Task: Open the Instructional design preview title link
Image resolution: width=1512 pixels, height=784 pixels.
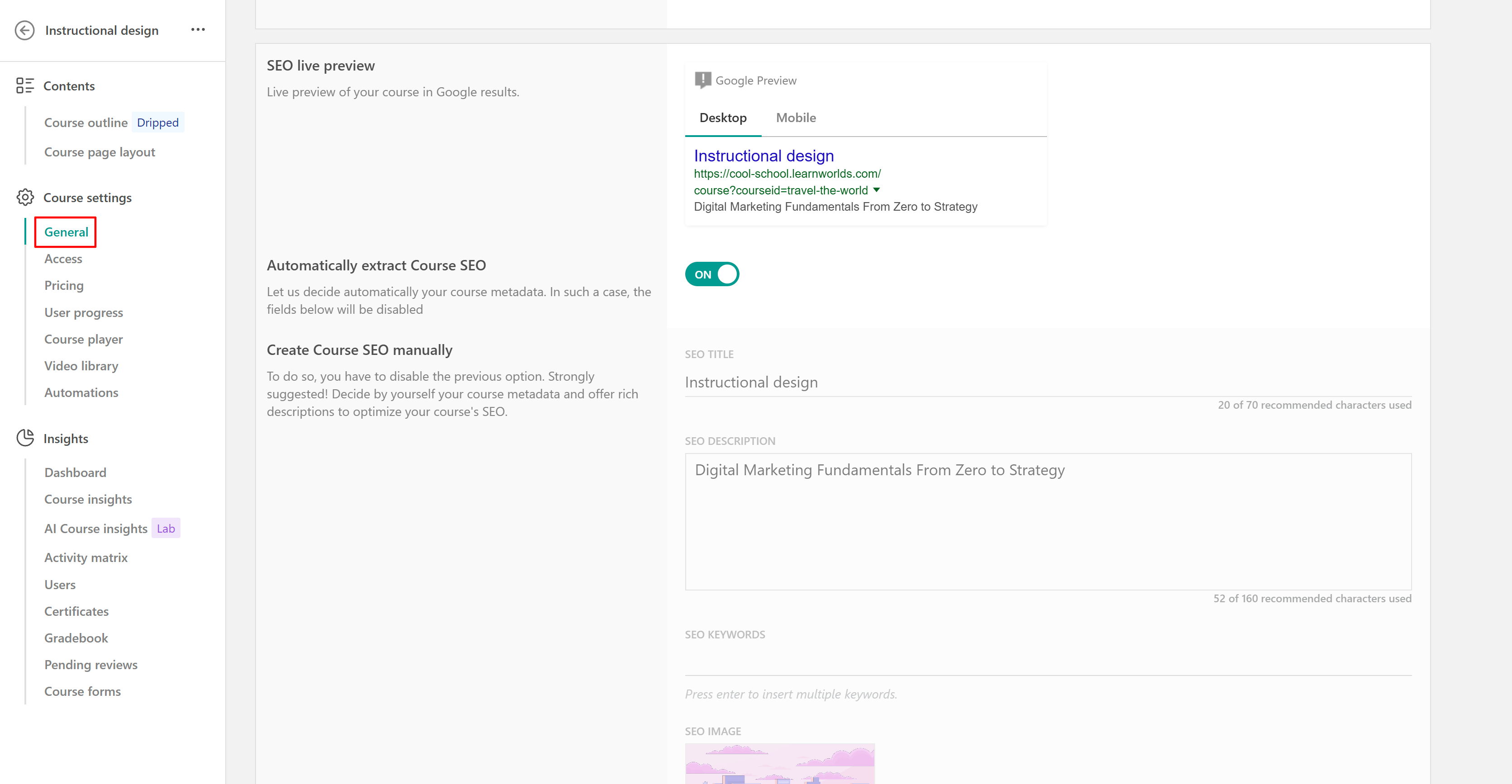Action: (763, 156)
